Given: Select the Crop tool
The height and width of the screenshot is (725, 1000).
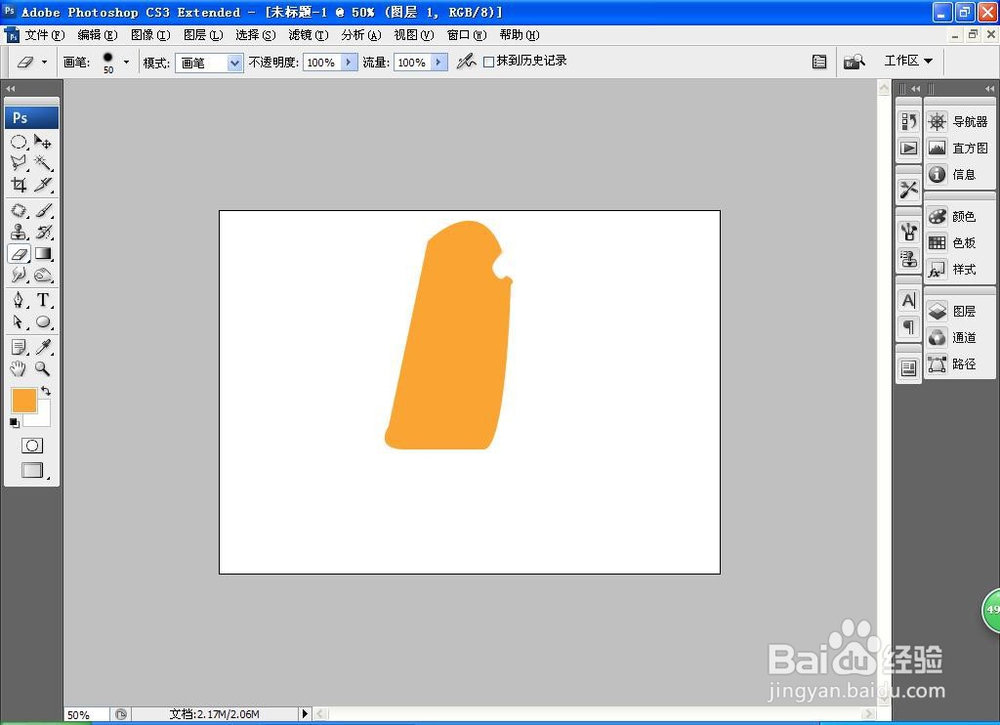Looking at the screenshot, I should (x=18, y=184).
